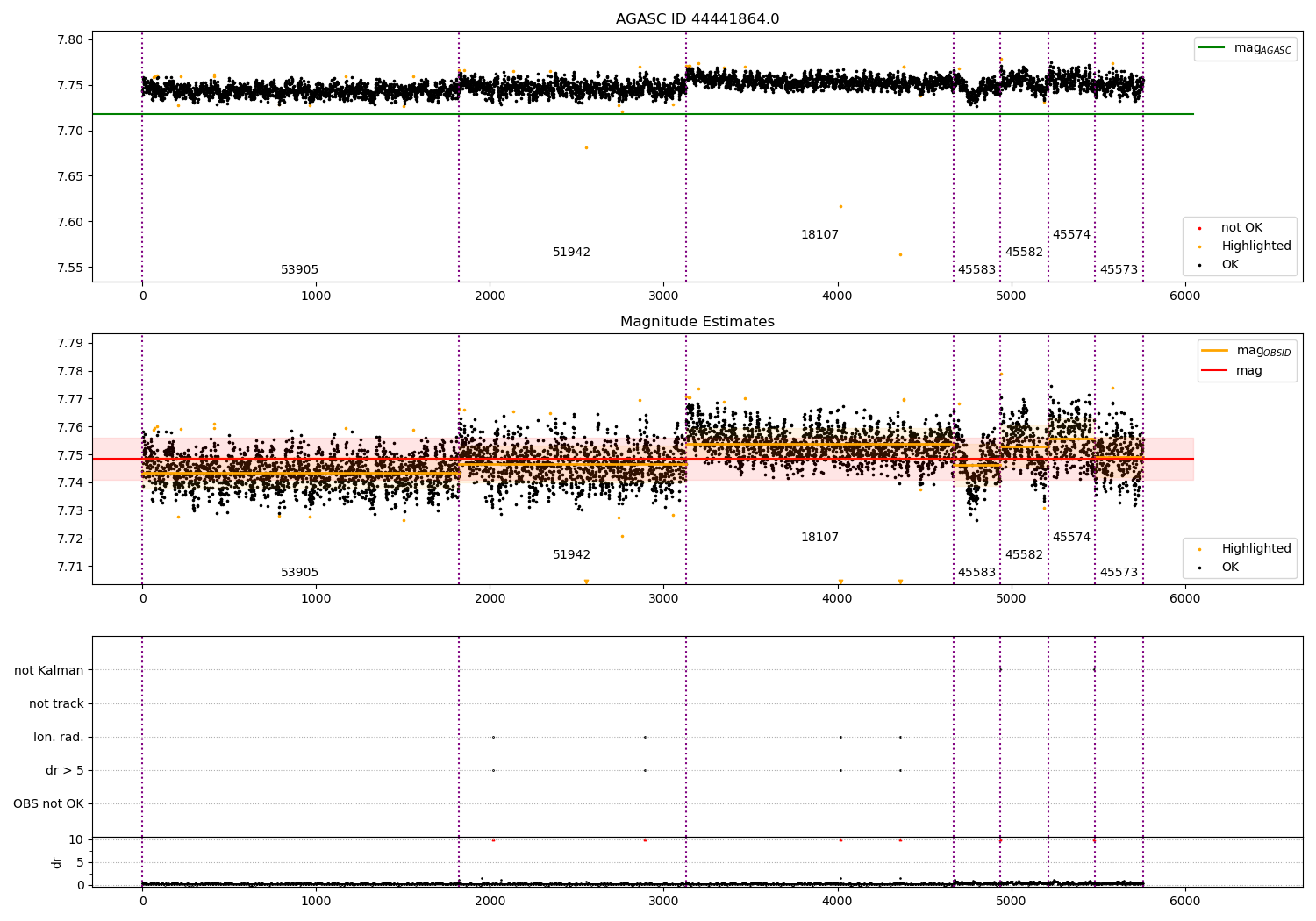The width and height of the screenshot is (1316, 921).
Task: Click the 'Ion. rad.' axis label
Action: (59, 737)
